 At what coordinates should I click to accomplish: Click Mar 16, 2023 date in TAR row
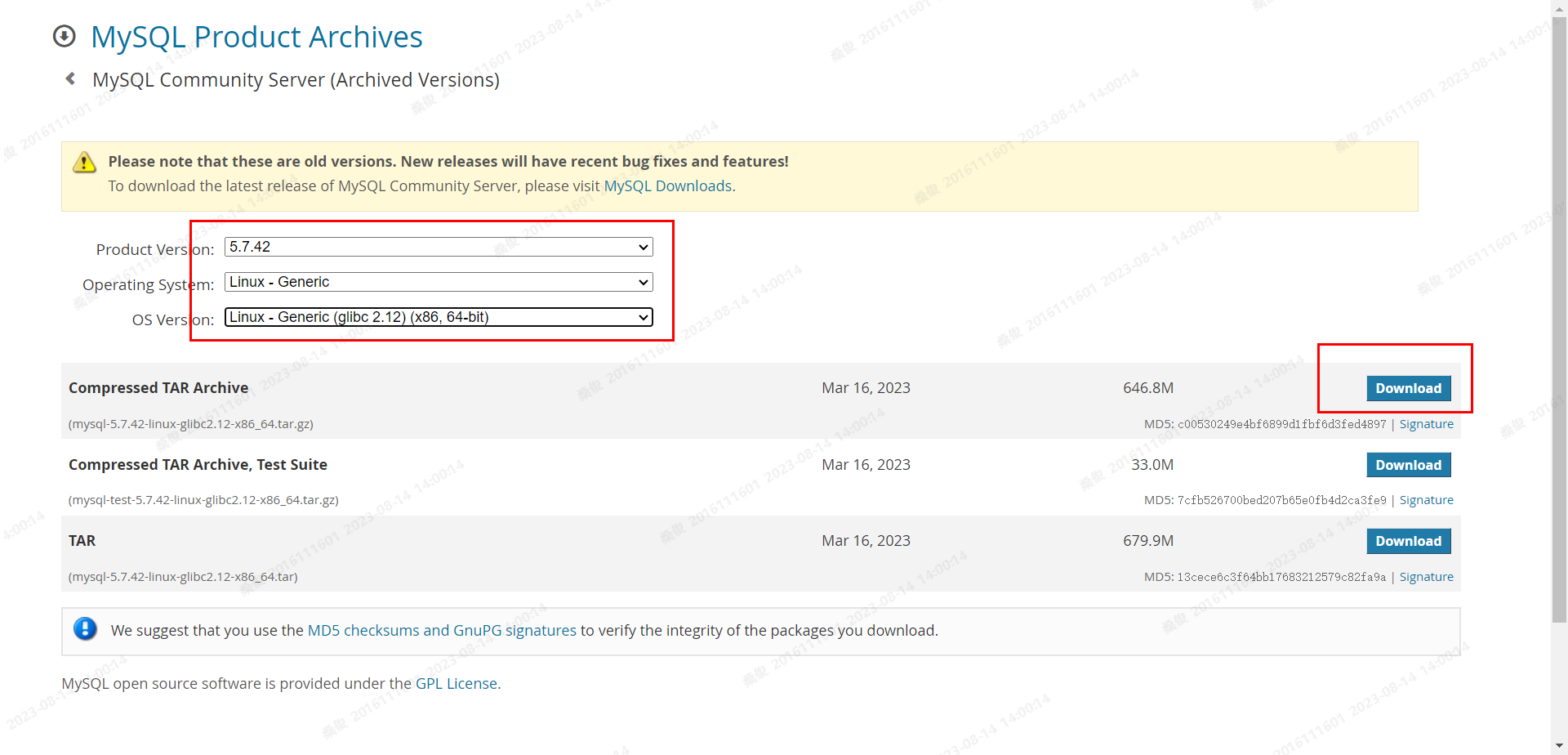point(866,541)
